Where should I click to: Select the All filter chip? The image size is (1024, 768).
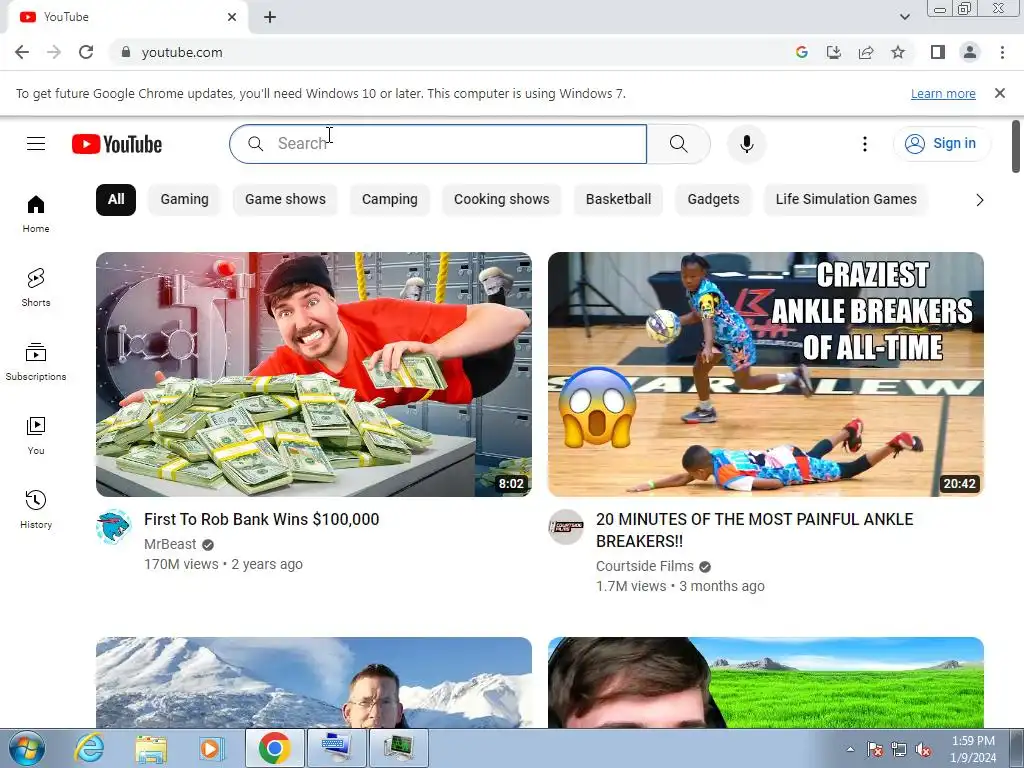(x=116, y=199)
